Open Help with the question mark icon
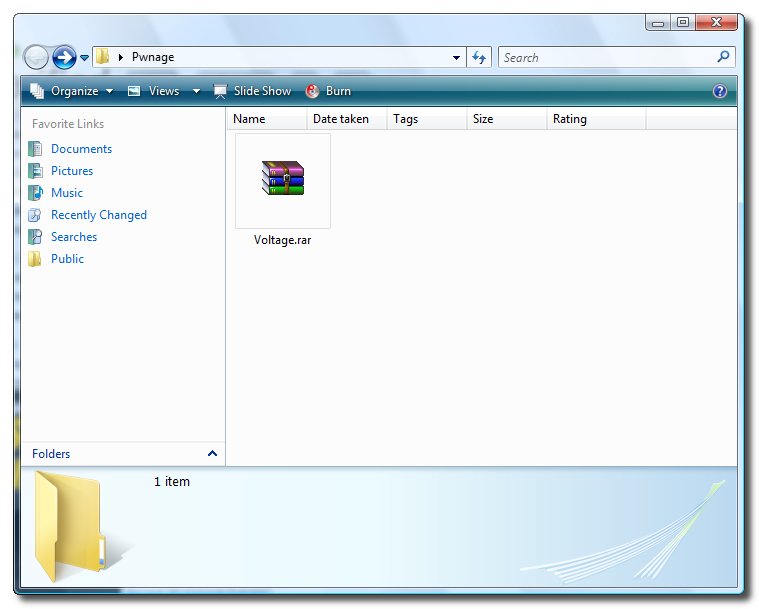 720,91
